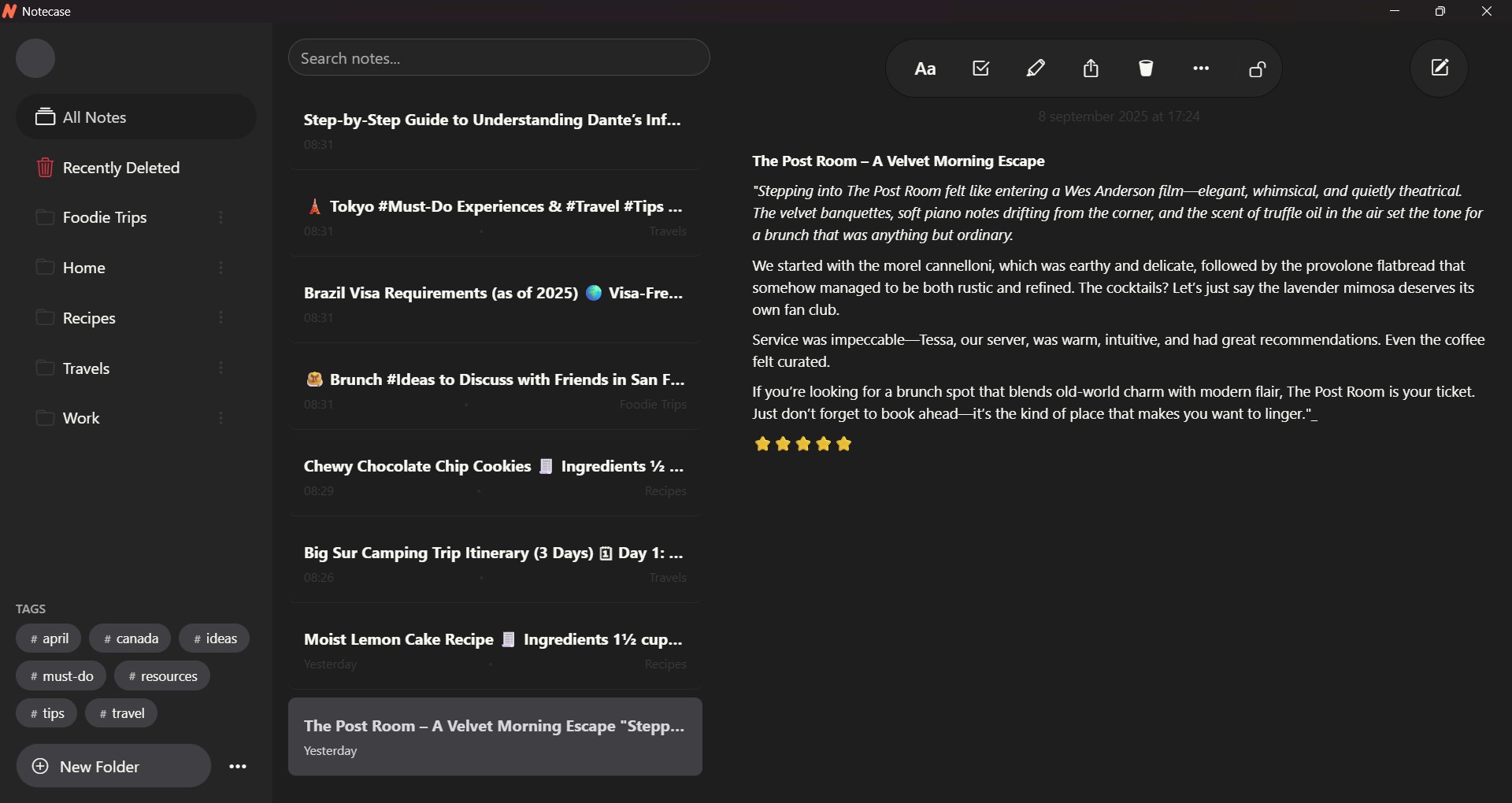The width and height of the screenshot is (1512, 803).
Task: Create a new note with compose icon
Action: tap(1440, 68)
